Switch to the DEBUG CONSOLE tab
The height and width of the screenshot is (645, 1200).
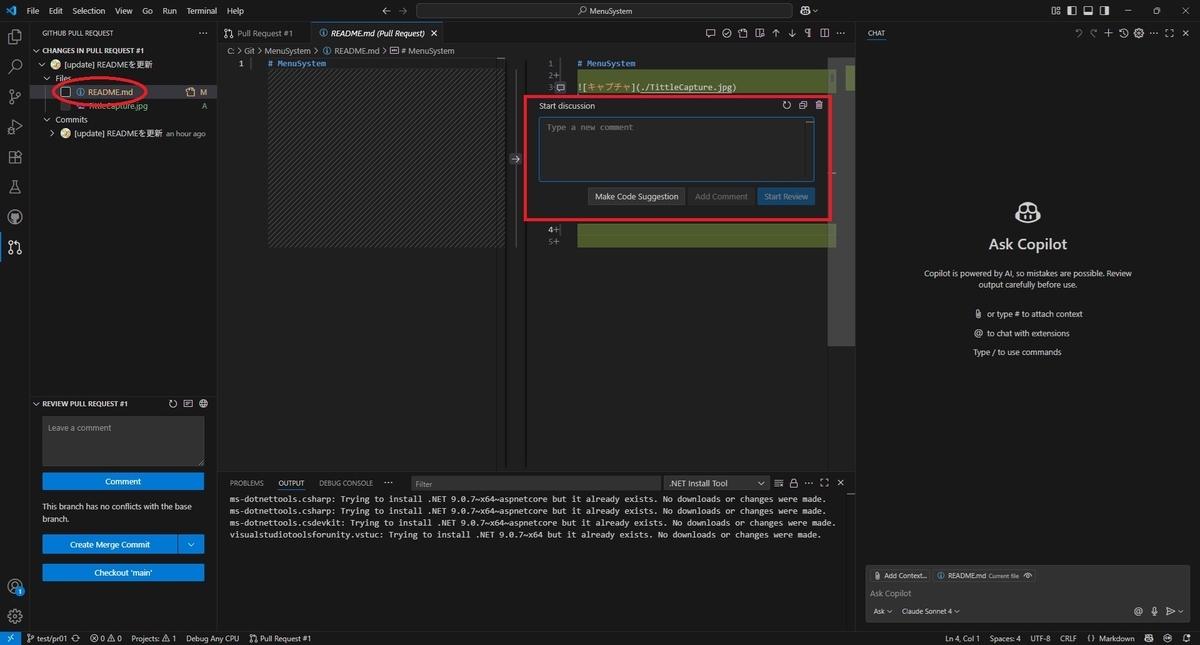pos(345,483)
